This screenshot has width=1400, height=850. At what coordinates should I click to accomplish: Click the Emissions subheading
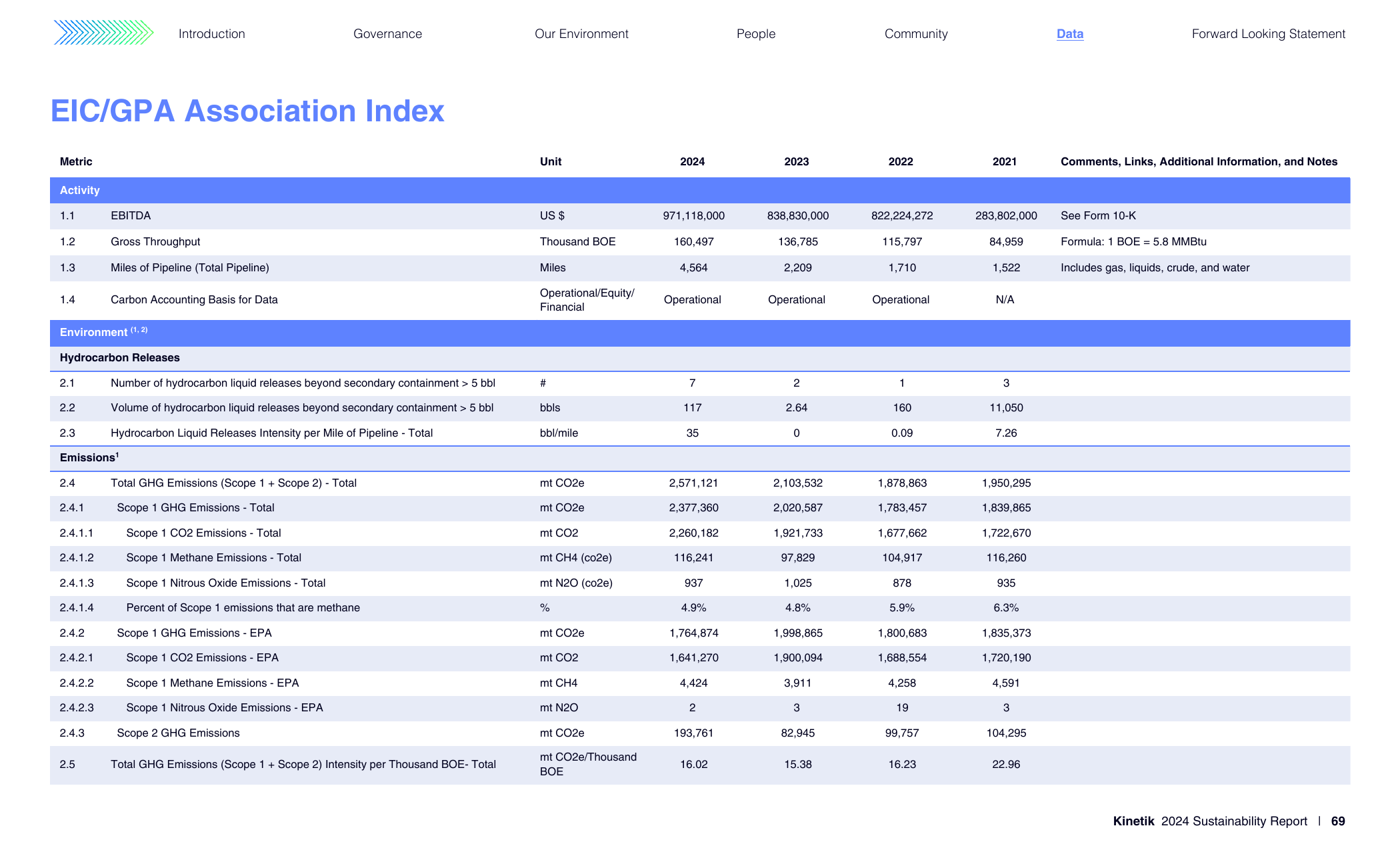pyautogui.click(x=89, y=457)
